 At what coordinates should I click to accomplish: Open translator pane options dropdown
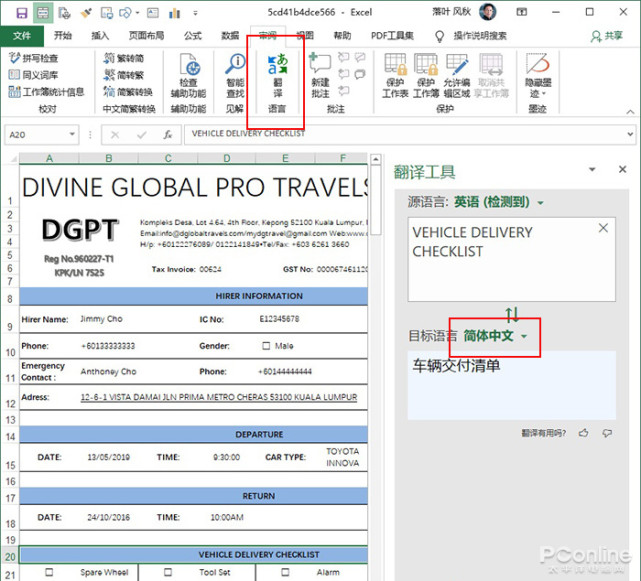pos(592,169)
